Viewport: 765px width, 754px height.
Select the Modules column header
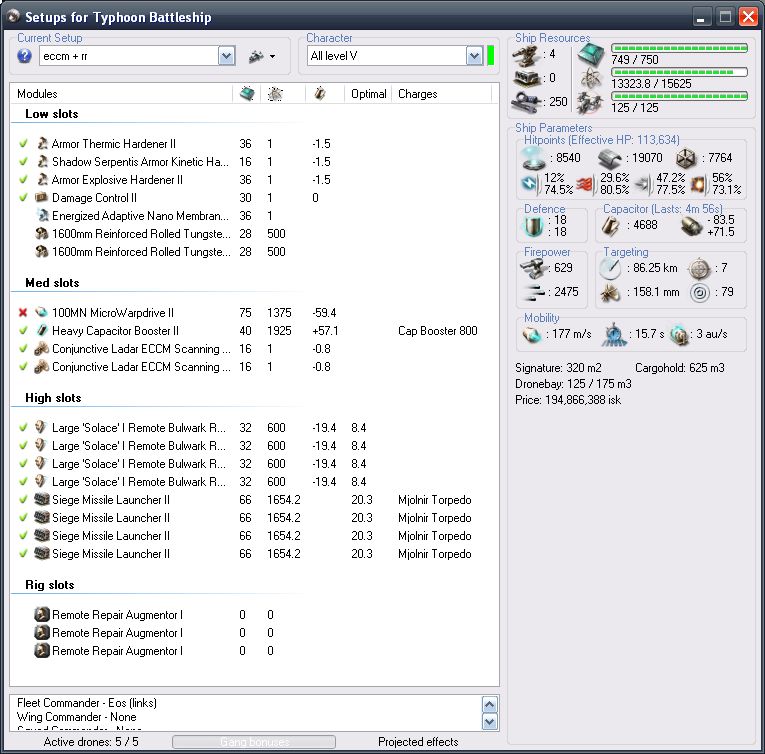(37, 94)
